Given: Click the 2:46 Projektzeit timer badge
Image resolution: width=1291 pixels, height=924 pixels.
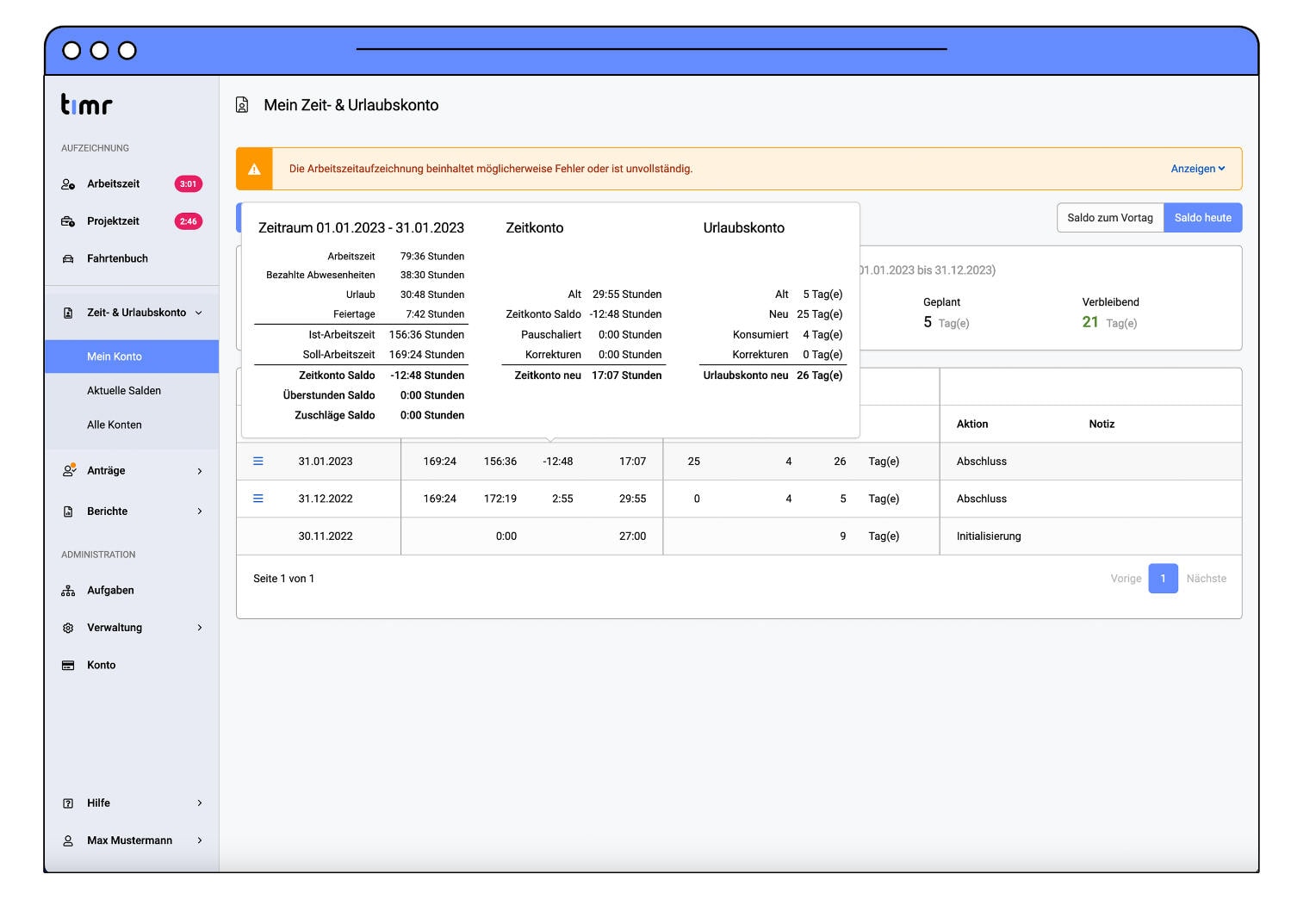Looking at the screenshot, I should 189,221.
